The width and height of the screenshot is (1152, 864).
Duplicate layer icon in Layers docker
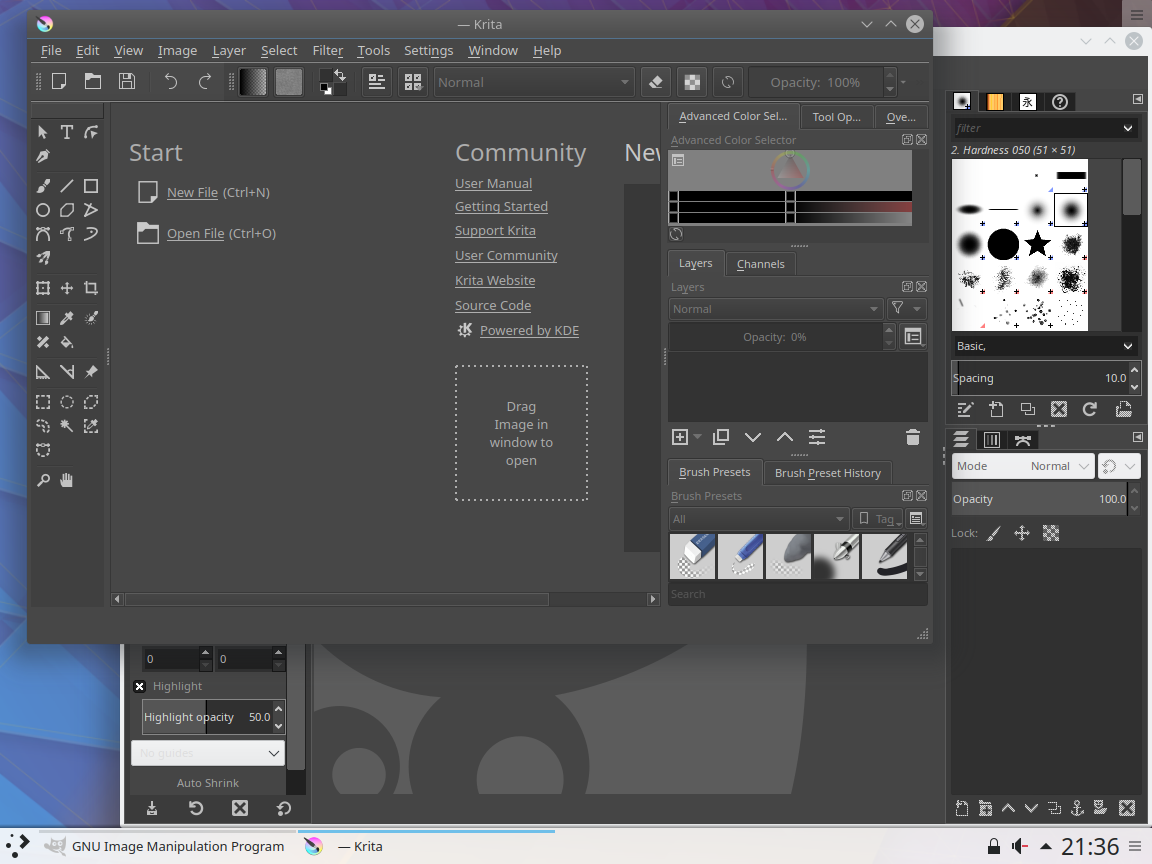(721, 438)
